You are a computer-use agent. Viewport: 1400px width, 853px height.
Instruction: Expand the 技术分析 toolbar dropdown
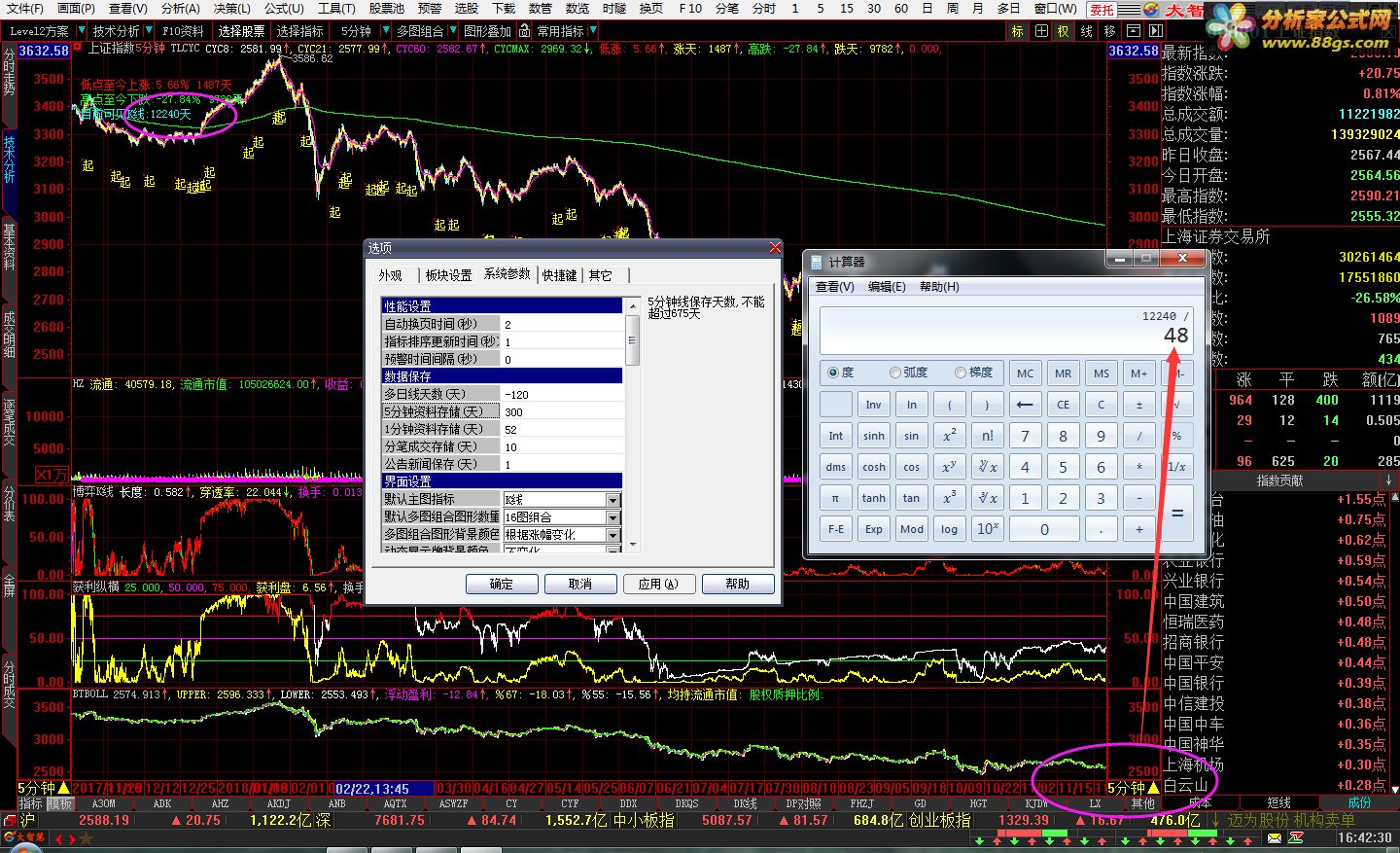click(x=148, y=31)
